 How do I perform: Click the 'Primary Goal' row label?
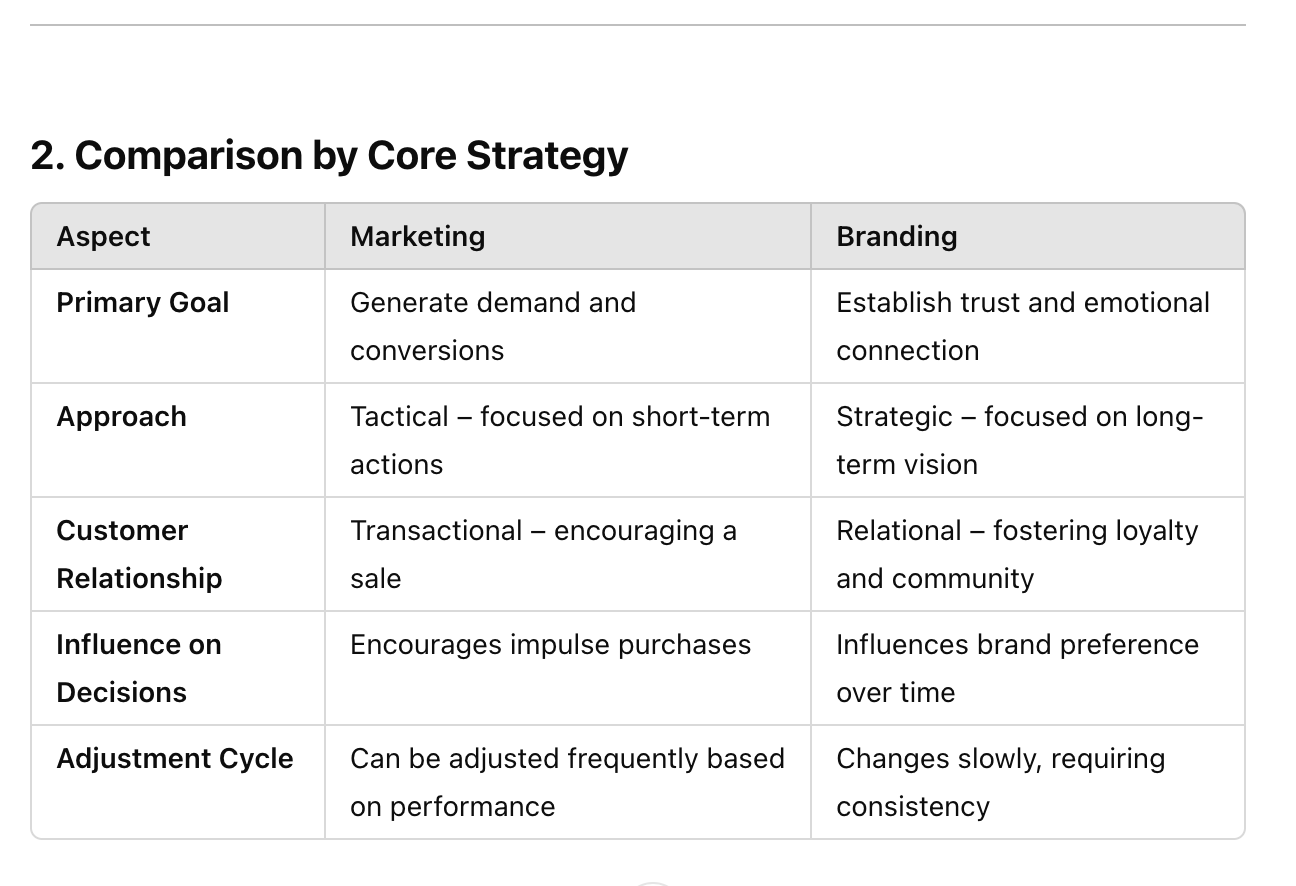click(143, 303)
